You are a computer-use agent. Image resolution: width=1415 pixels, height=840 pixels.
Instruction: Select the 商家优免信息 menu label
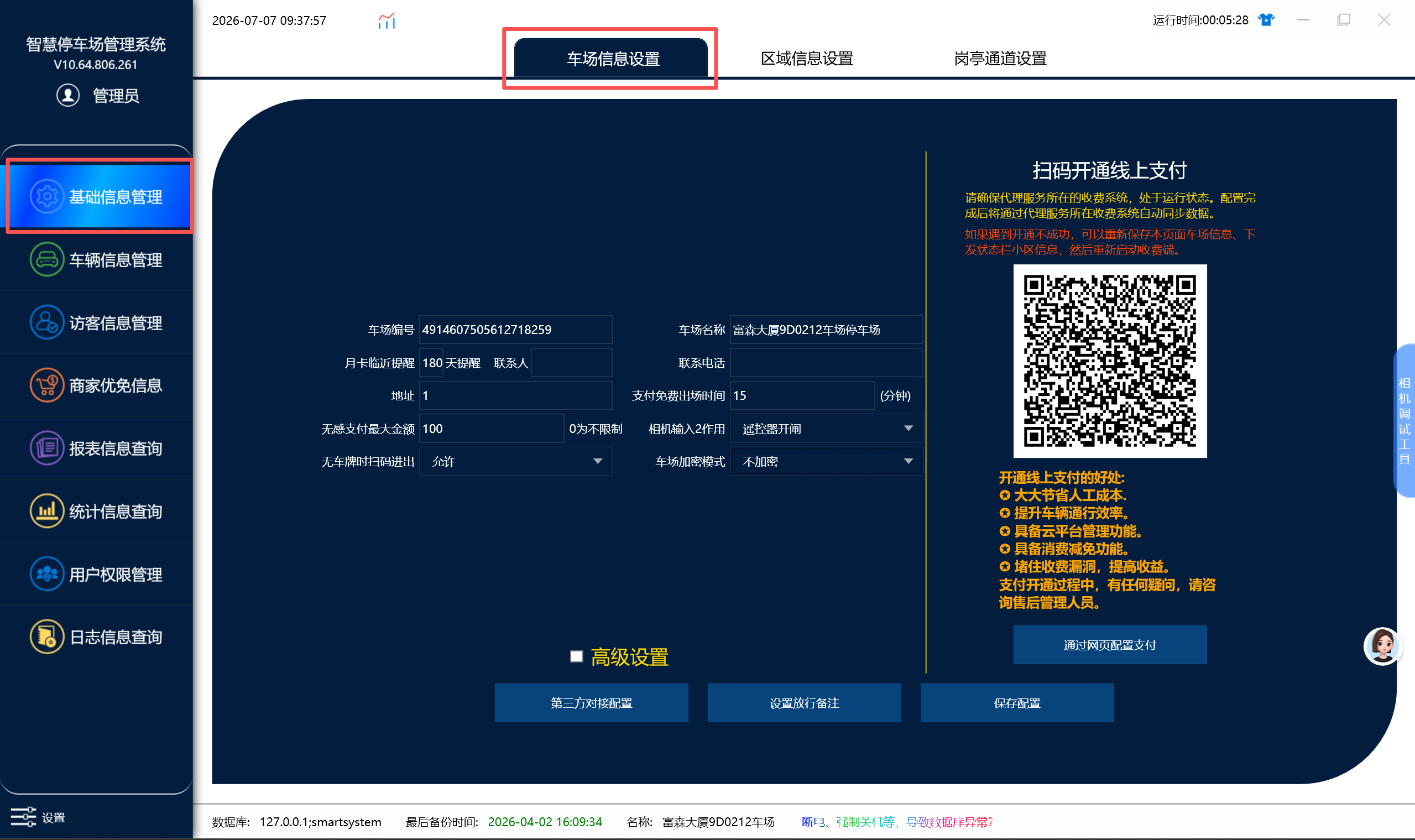(x=116, y=385)
